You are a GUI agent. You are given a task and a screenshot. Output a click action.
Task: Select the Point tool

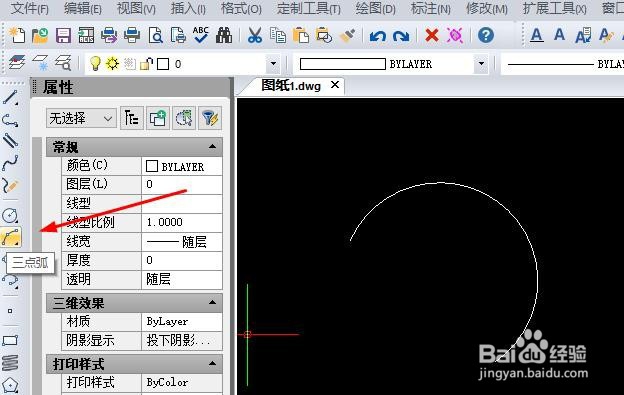[x=10, y=311]
